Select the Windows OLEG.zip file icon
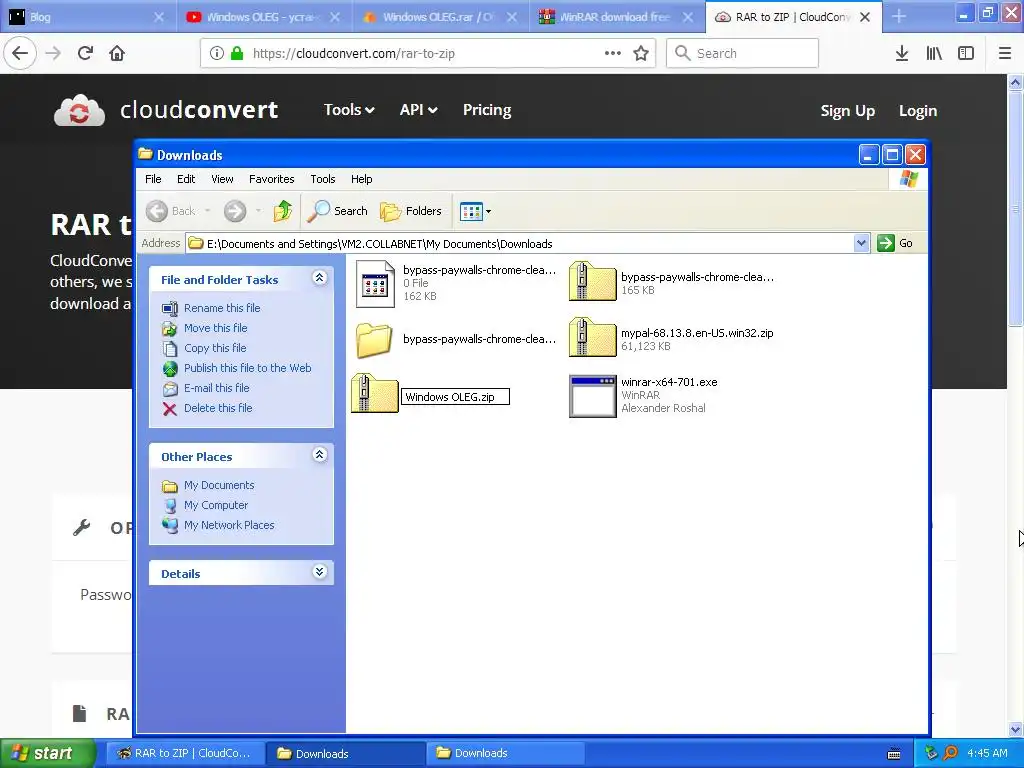This screenshot has height=768, width=1024. tap(374, 393)
